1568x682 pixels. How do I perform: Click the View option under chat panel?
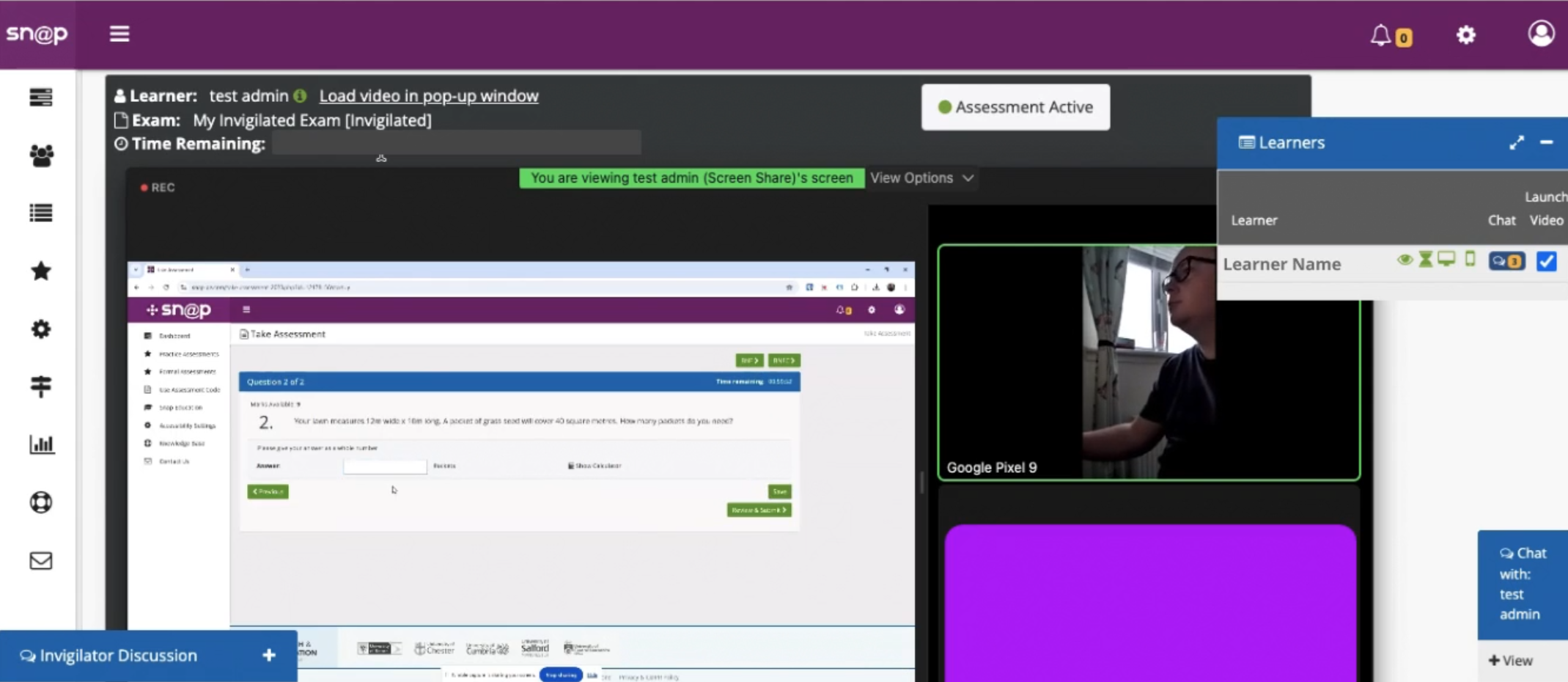(x=1511, y=661)
